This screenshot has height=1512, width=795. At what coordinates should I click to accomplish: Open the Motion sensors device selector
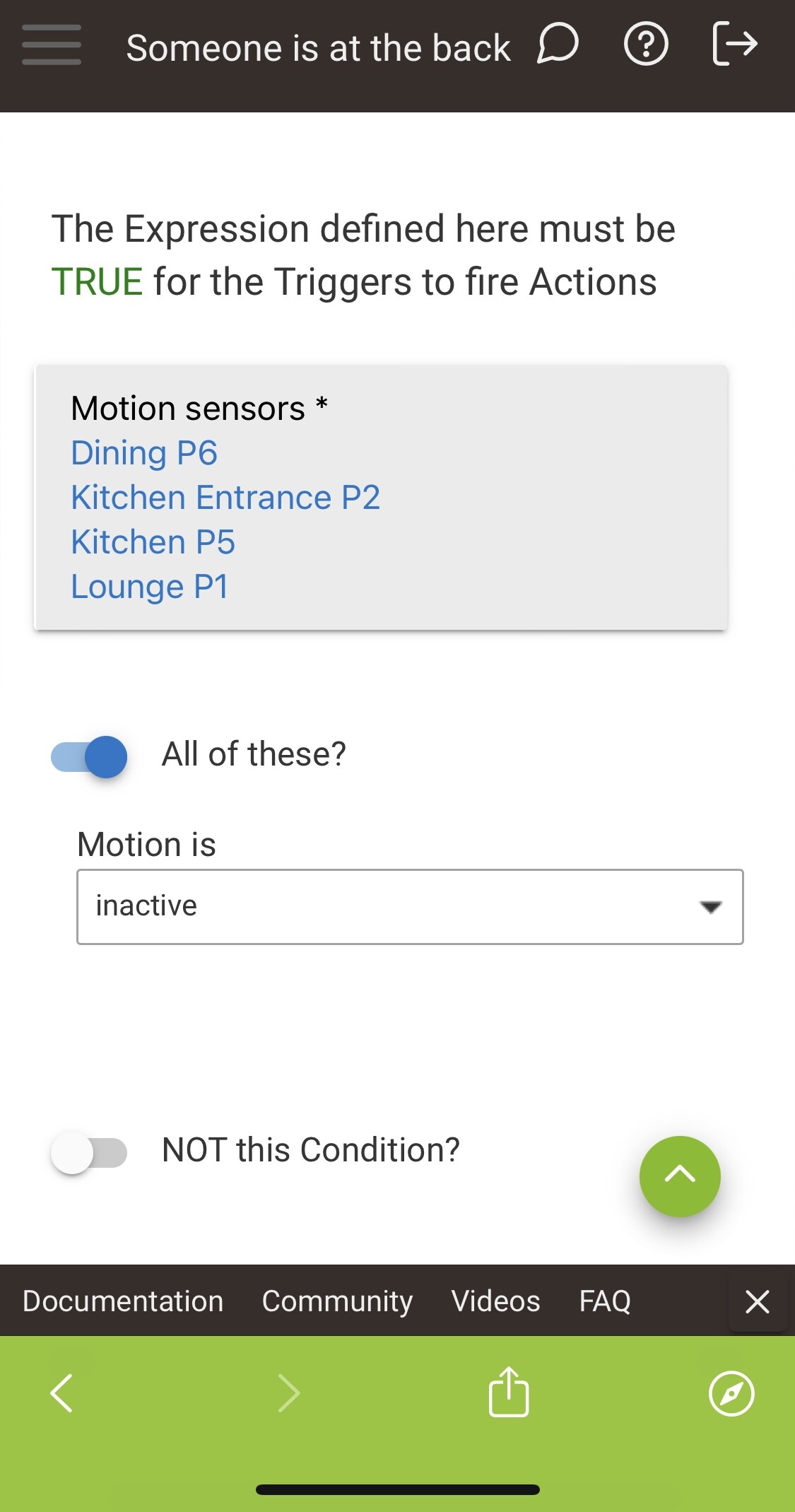click(x=381, y=497)
